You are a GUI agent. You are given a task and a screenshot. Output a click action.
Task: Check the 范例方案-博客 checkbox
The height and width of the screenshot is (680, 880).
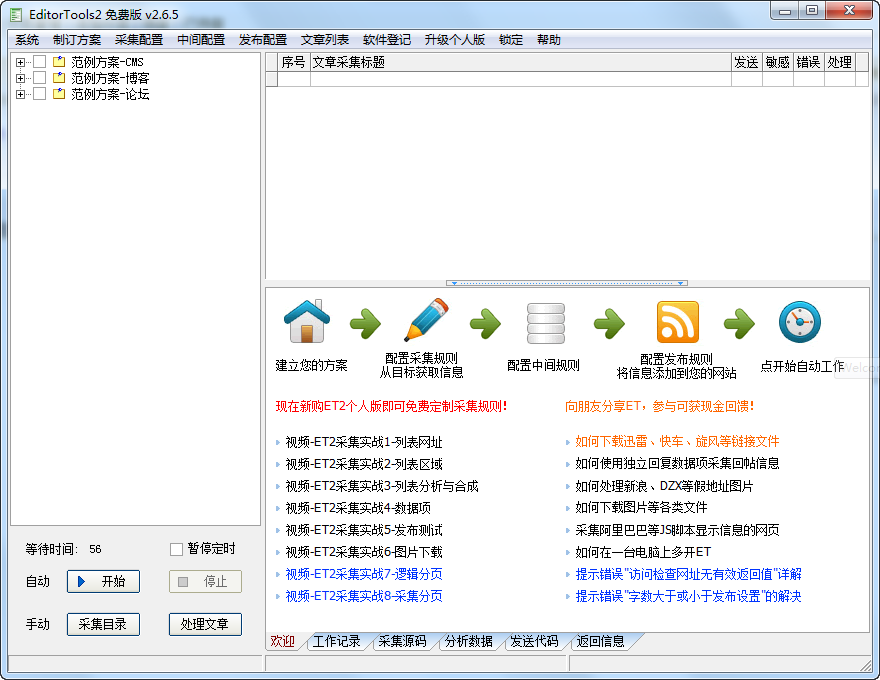(x=39, y=77)
